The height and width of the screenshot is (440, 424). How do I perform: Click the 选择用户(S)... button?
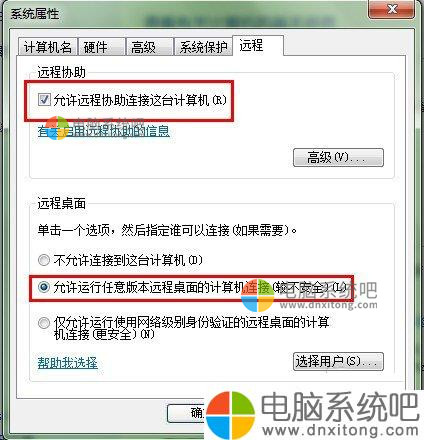tap(338, 361)
